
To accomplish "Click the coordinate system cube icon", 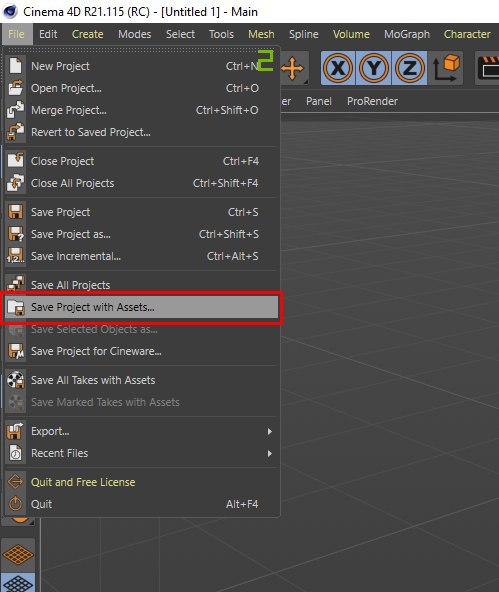I will [x=446, y=68].
